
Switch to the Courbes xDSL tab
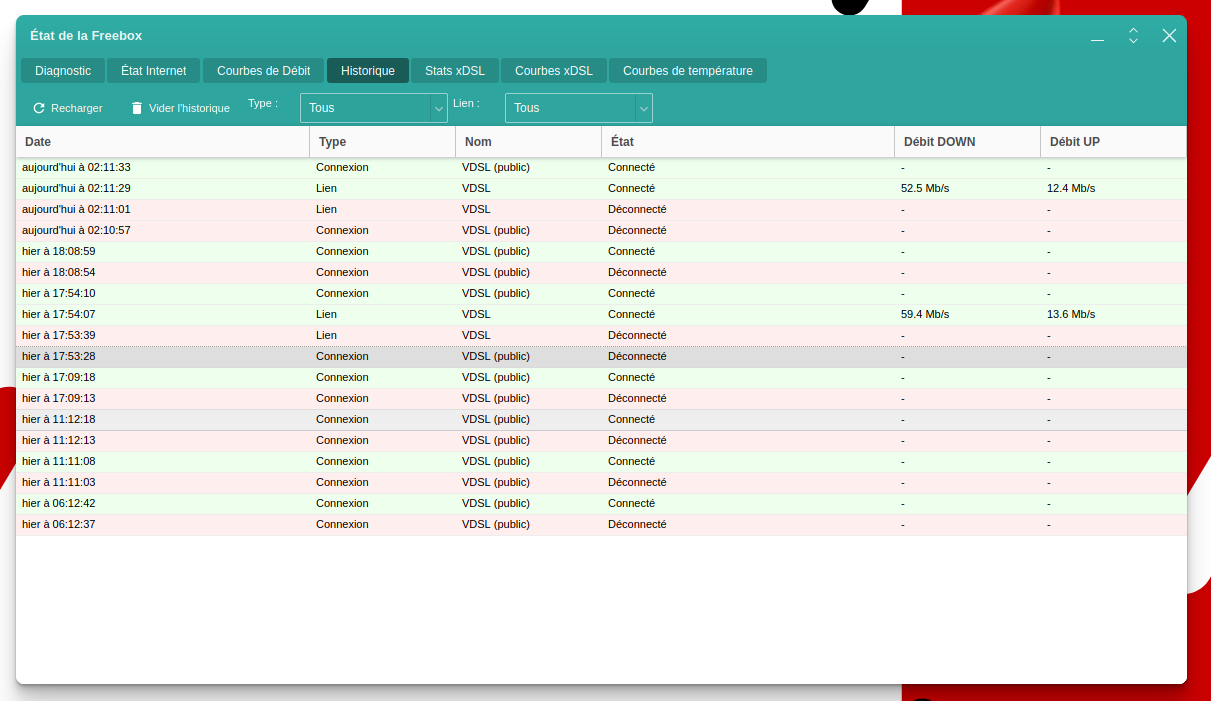pos(554,71)
